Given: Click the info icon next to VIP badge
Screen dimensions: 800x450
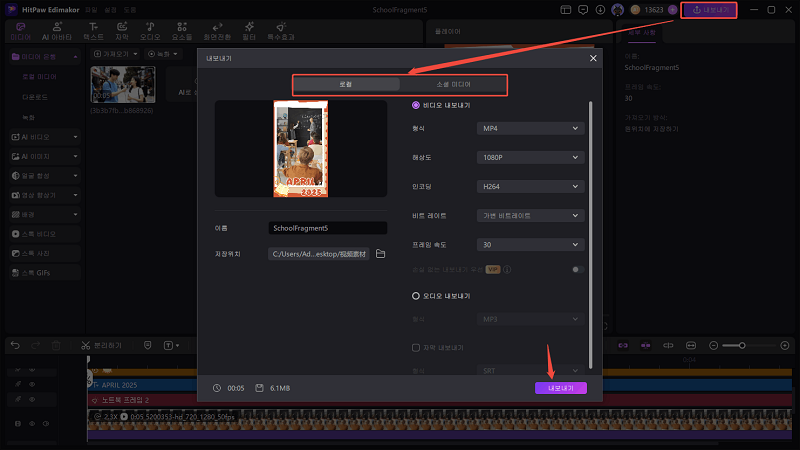Looking at the screenshot, I should click(x=508, y=269).
